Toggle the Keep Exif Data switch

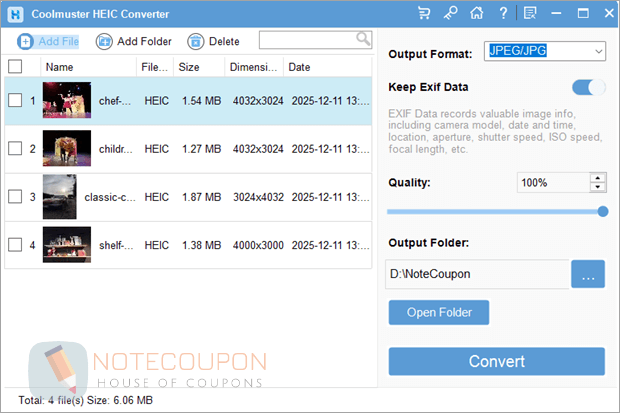tap(589, 87)
